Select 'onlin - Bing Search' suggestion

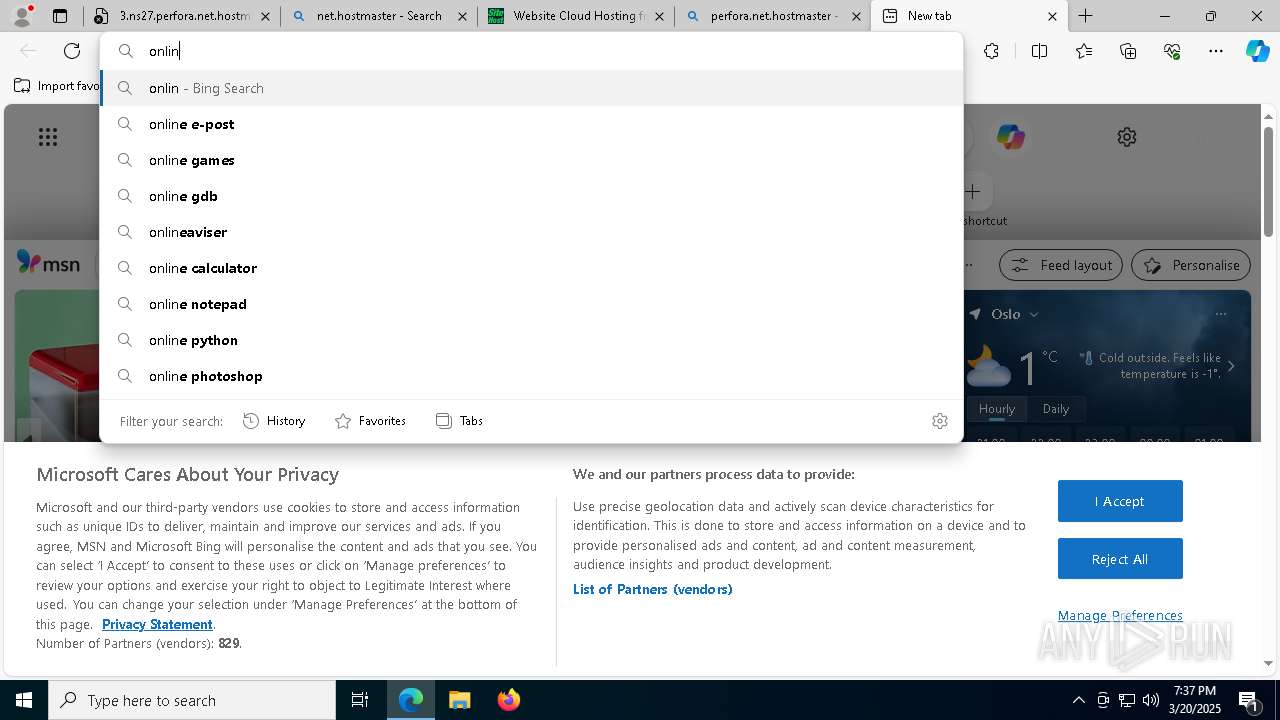(x=532, y=88)
